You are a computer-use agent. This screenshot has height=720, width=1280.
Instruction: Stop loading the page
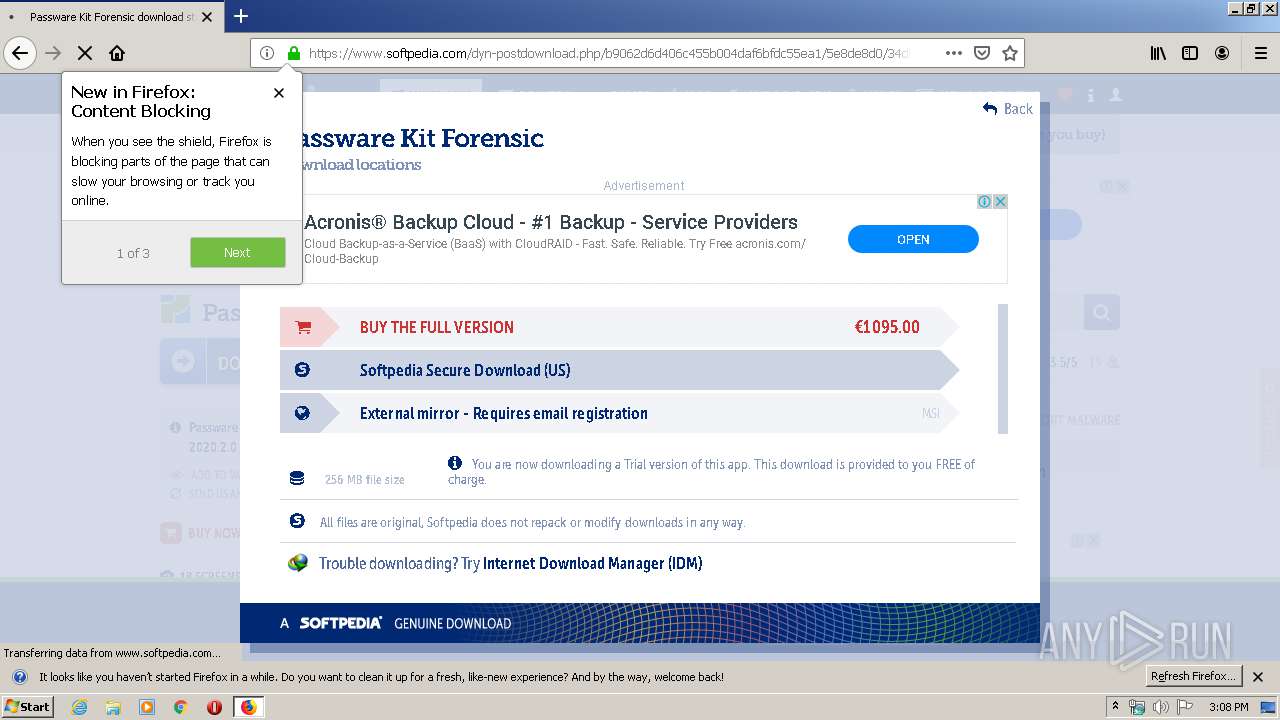(85, 53)
